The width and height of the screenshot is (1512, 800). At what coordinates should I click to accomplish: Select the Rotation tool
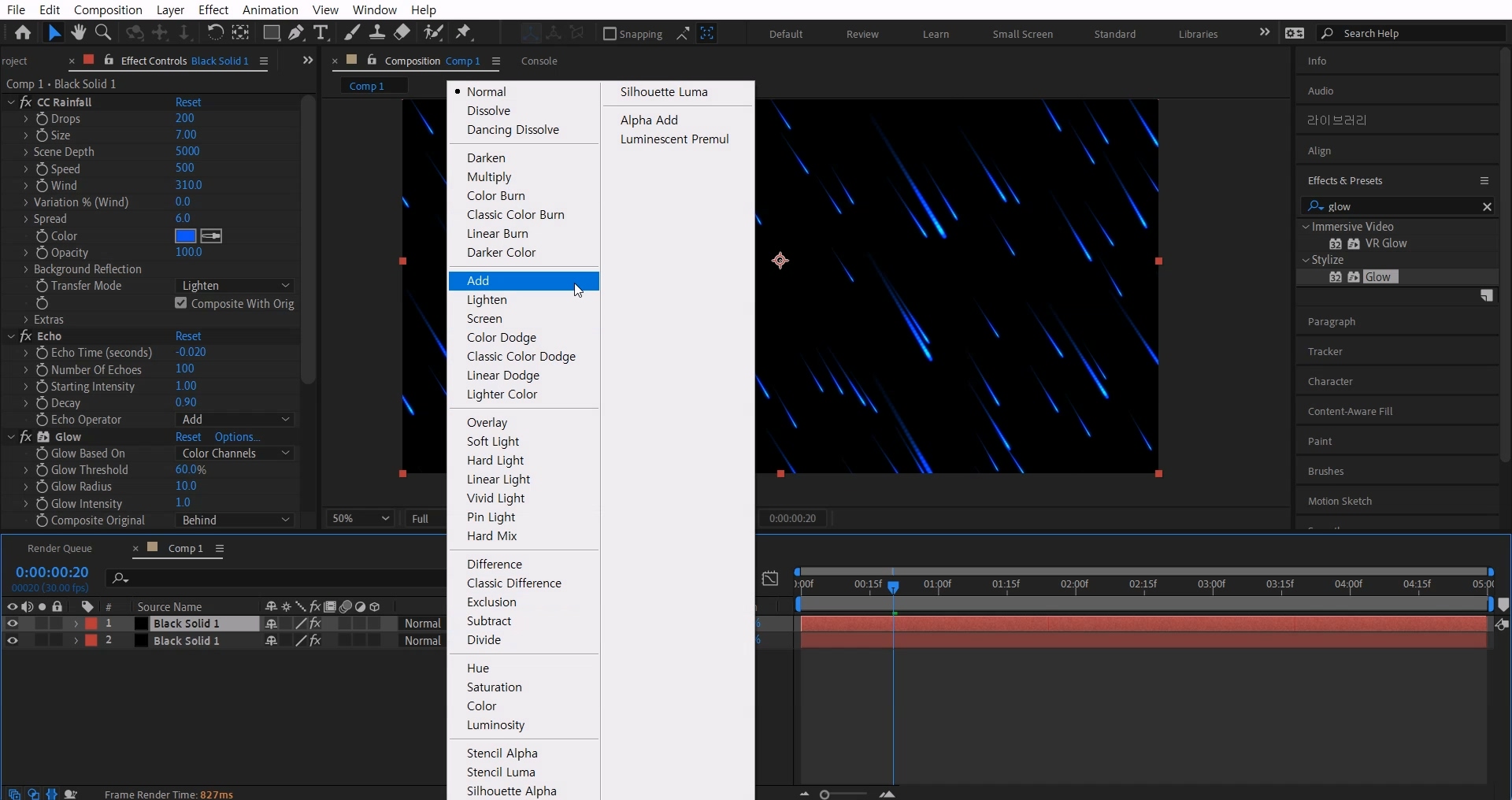(214, 33)
